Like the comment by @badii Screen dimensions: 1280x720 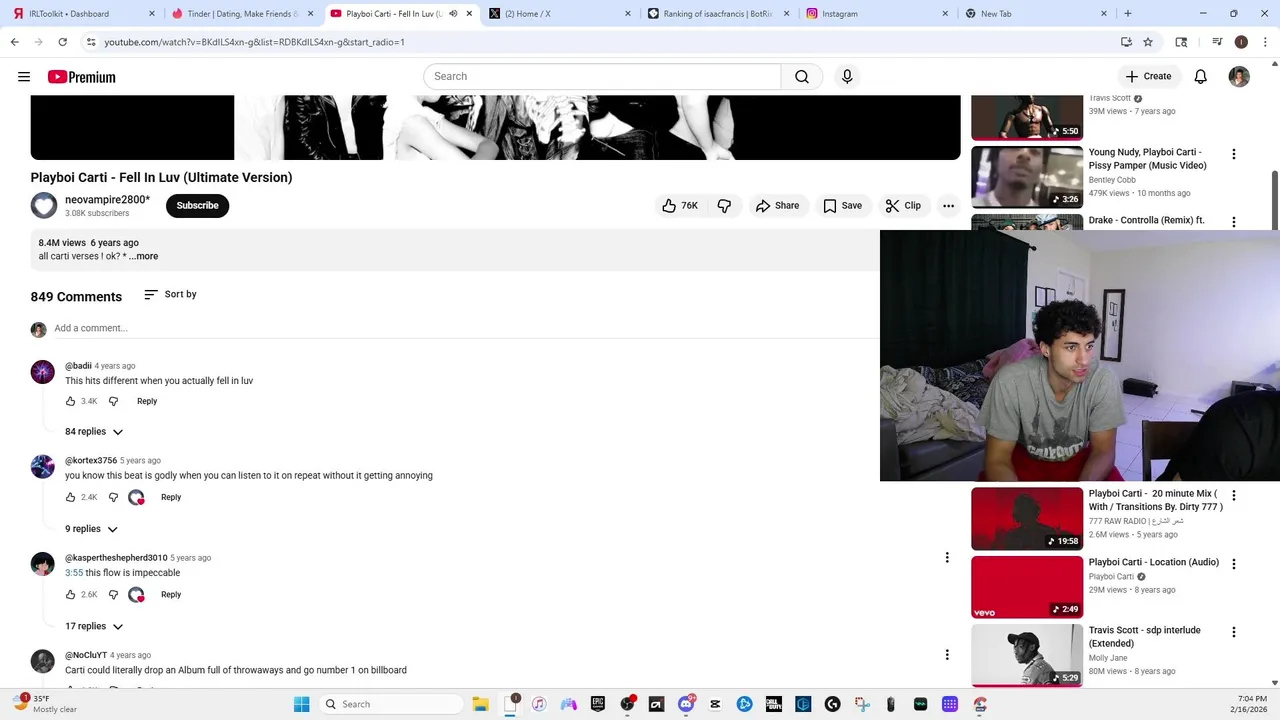tap(70, 402)
